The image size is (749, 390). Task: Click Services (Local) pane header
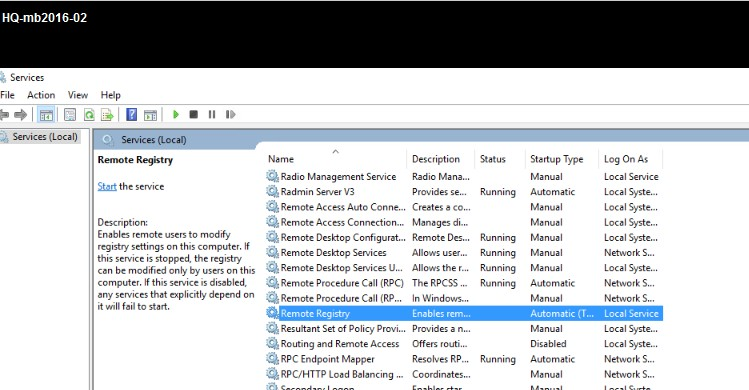click(153, 140)
